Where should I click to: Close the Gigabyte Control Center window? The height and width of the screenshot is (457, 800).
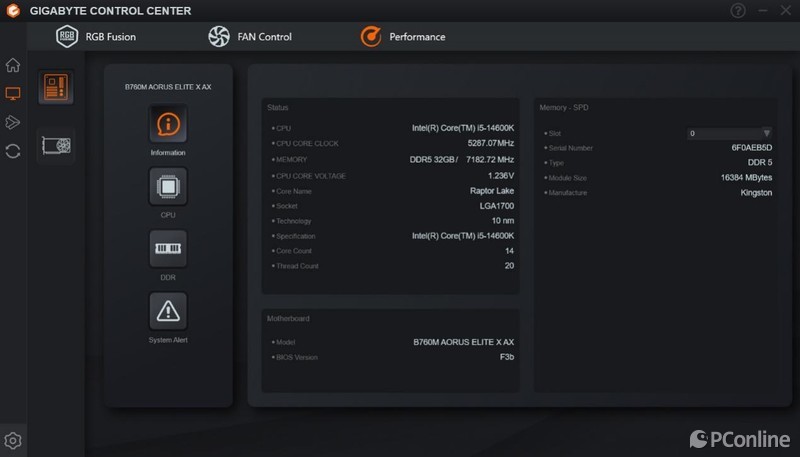coord(786,11)
